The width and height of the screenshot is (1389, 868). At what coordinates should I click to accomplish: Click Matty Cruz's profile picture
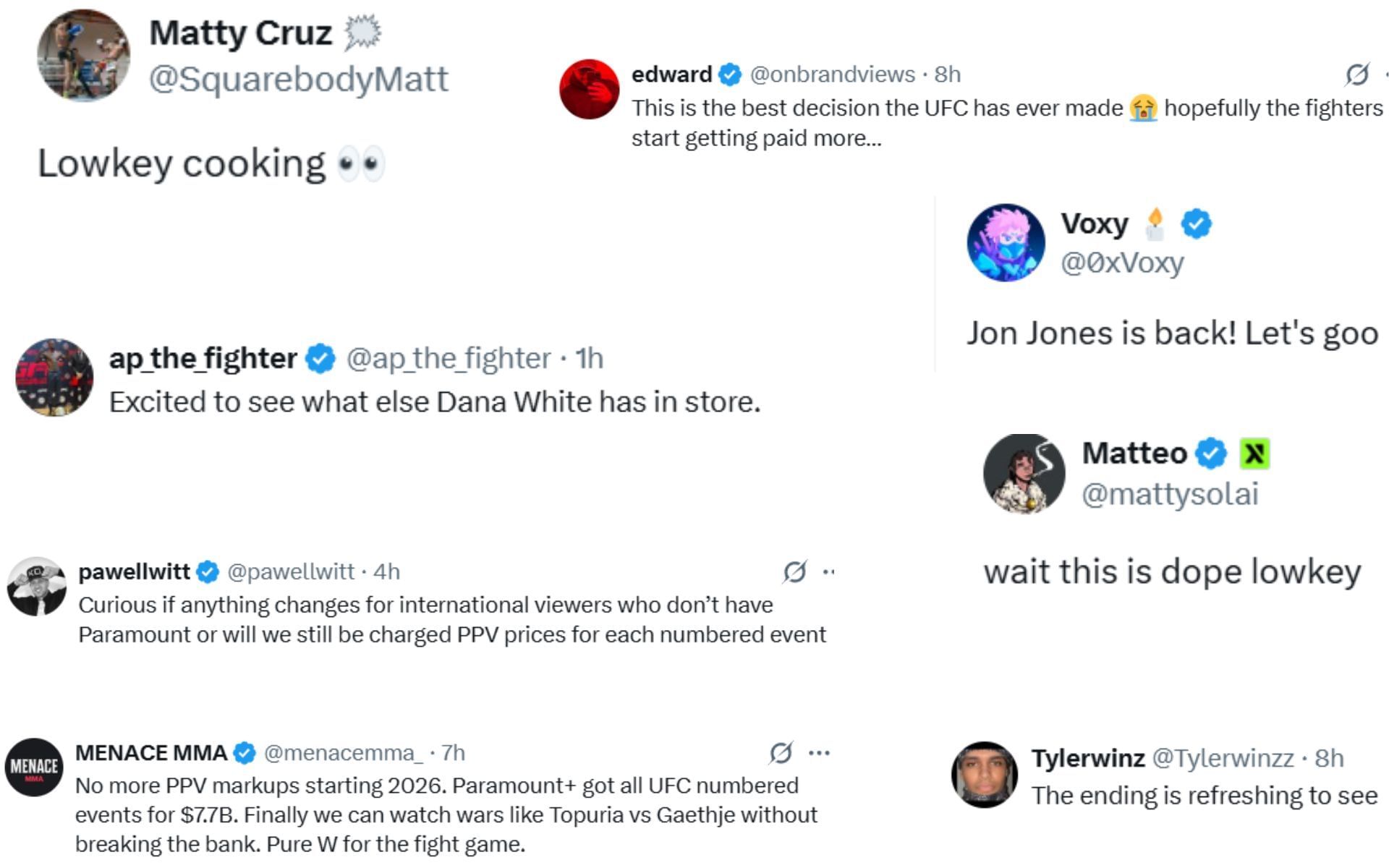87,54
